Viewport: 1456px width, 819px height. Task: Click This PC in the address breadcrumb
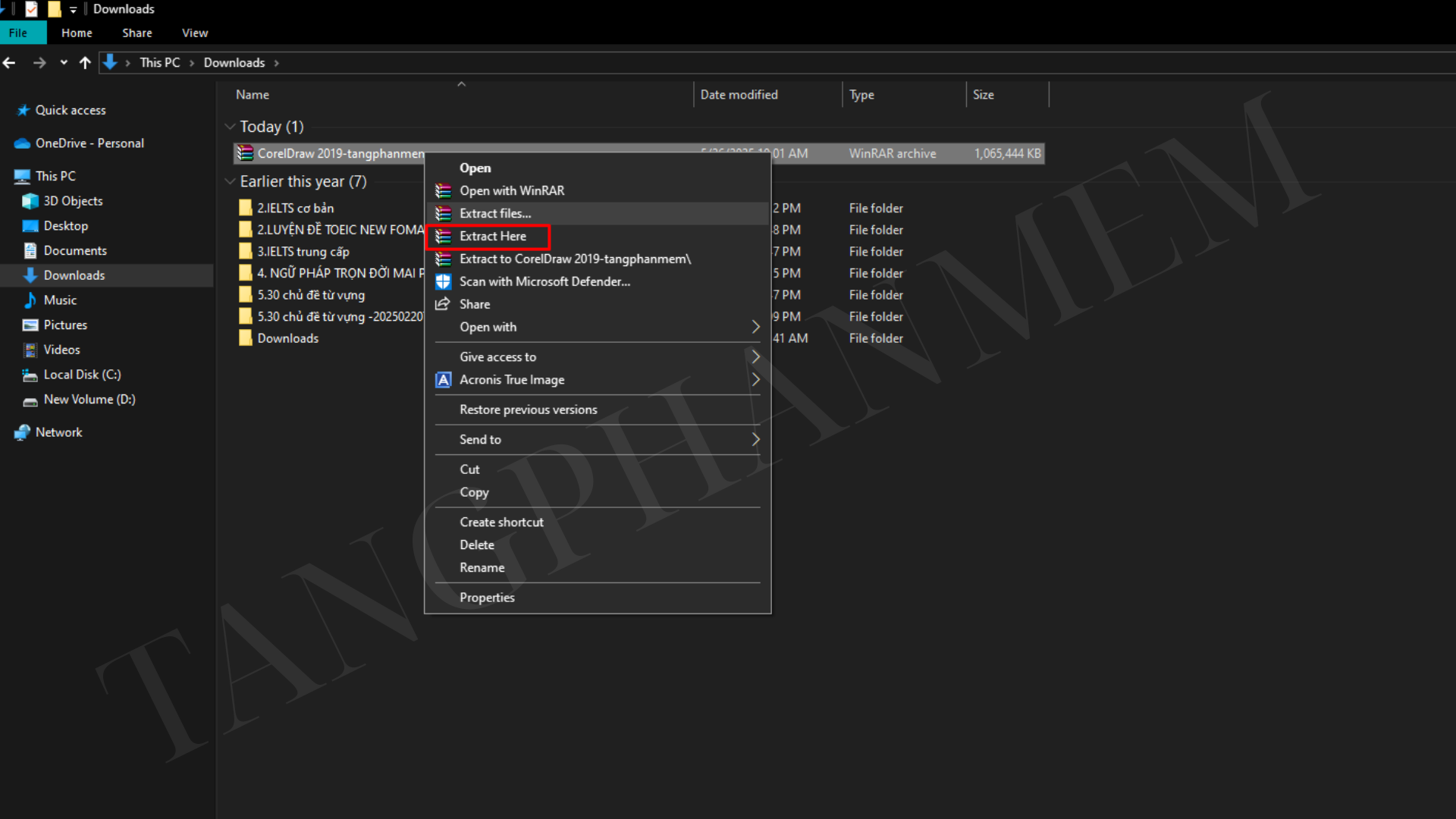click(160, 63)
